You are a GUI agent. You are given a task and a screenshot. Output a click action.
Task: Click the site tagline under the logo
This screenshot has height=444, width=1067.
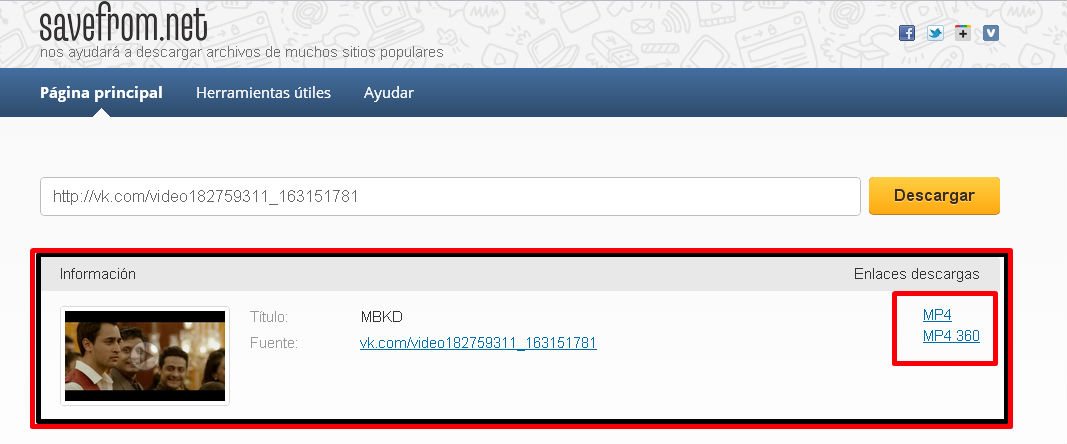(x=242, y=52)
